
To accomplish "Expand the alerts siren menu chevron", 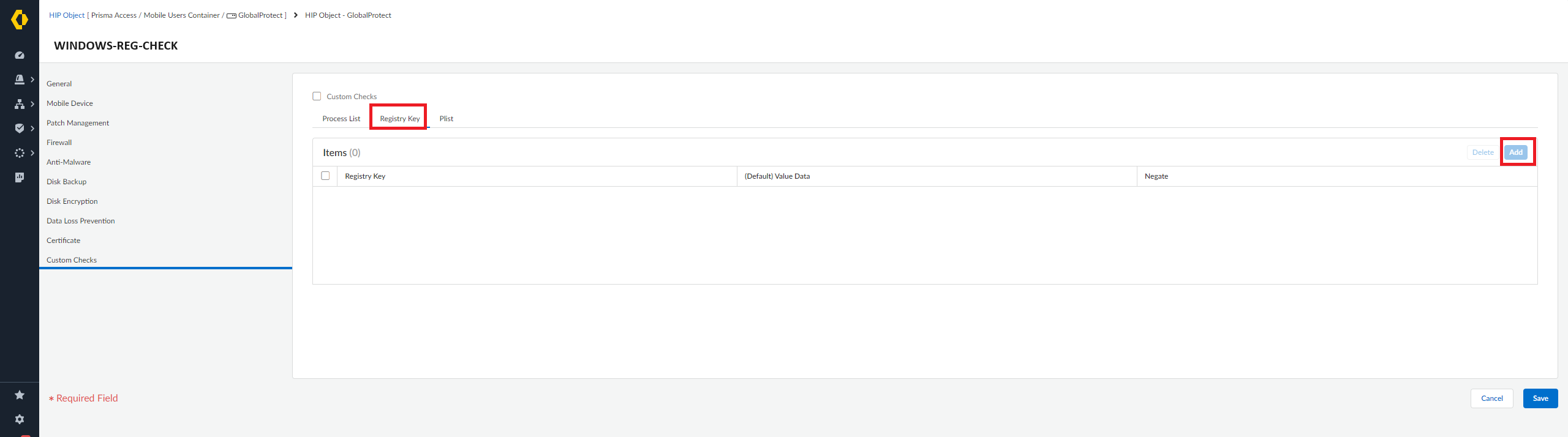I will (32, 80).
